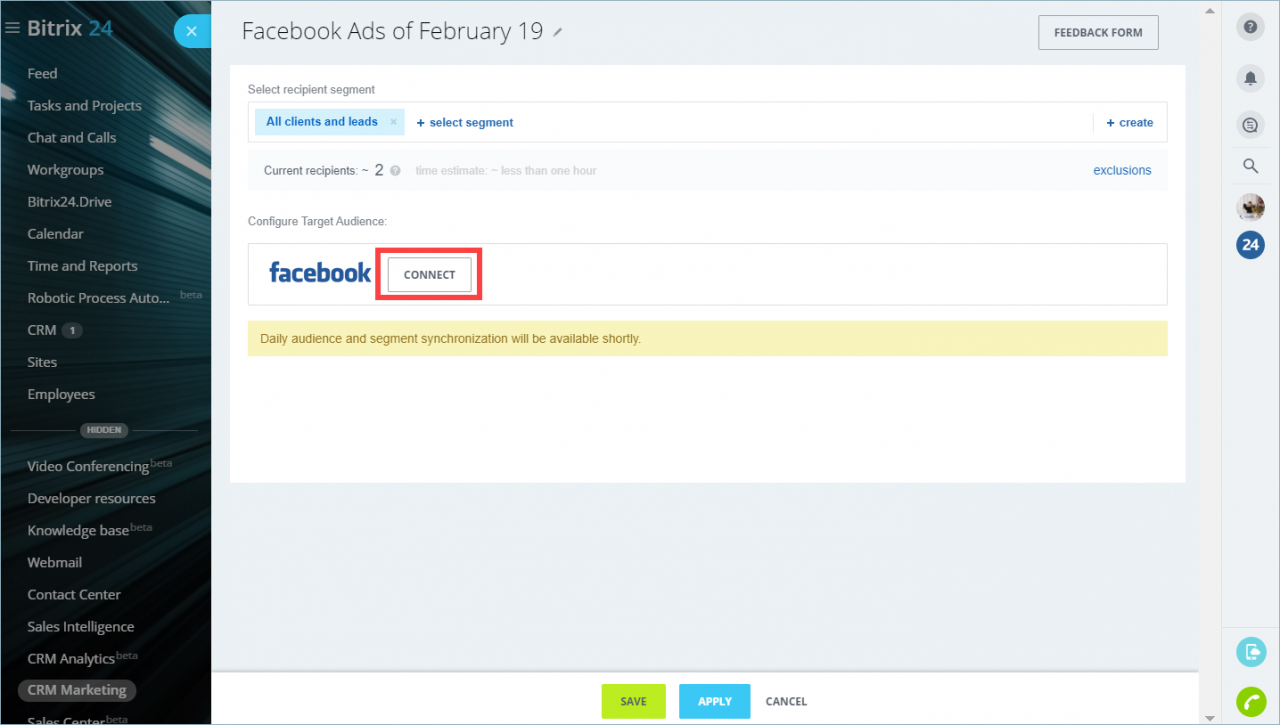This screenshot has width=1280, height=725.
Task: Click the user avatar in right panel
Action: pos(1250,206)
